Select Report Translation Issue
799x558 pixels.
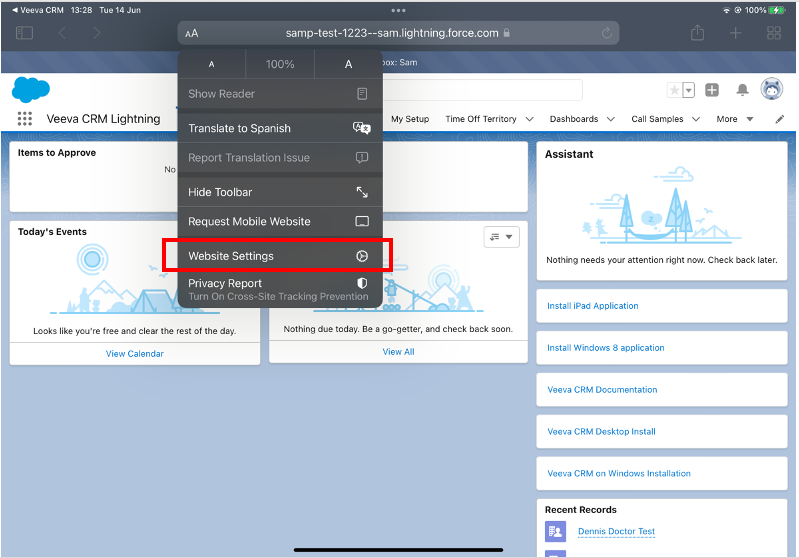click(x=280, y=158)
